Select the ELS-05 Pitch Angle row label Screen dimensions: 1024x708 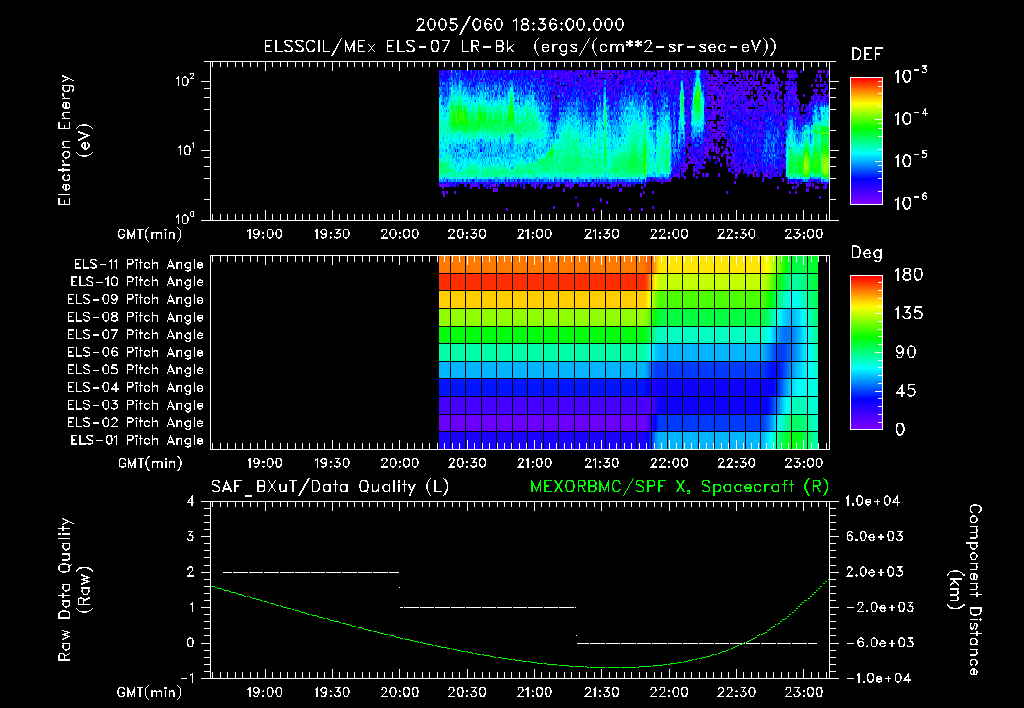pos(135,370)
